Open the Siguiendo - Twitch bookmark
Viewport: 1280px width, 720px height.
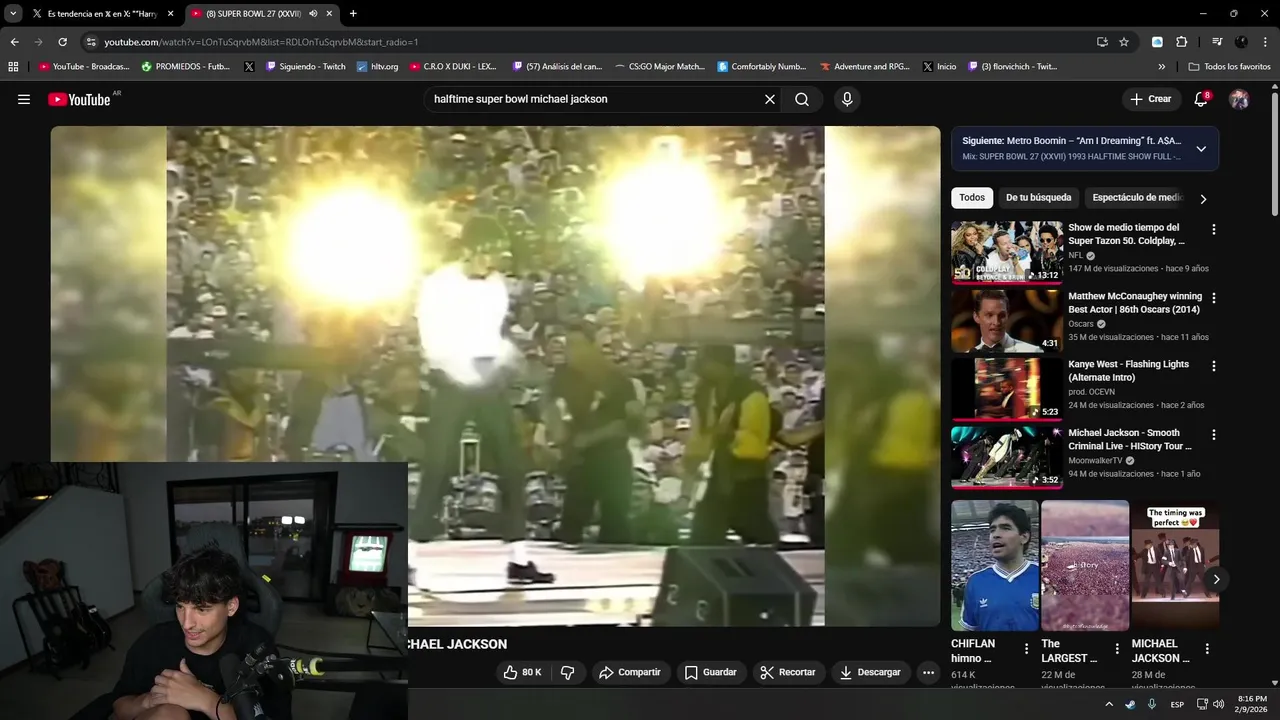306,67
